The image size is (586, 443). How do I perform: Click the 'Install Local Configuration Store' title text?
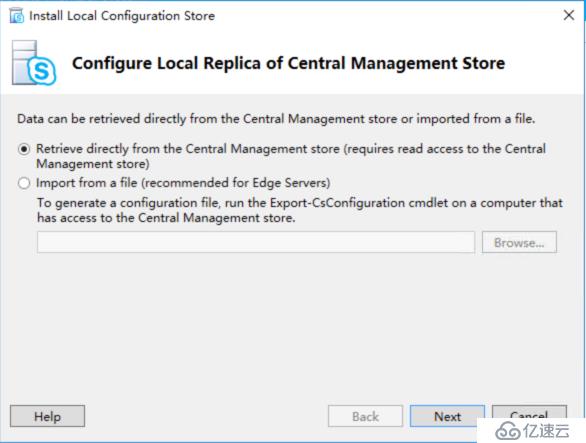pos(122,16)
